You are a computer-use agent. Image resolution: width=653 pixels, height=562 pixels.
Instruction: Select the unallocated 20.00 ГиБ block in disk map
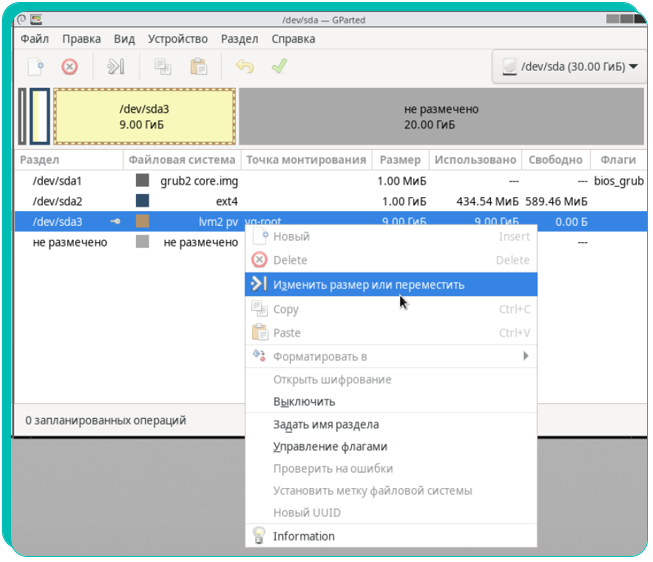coord(441,117)
